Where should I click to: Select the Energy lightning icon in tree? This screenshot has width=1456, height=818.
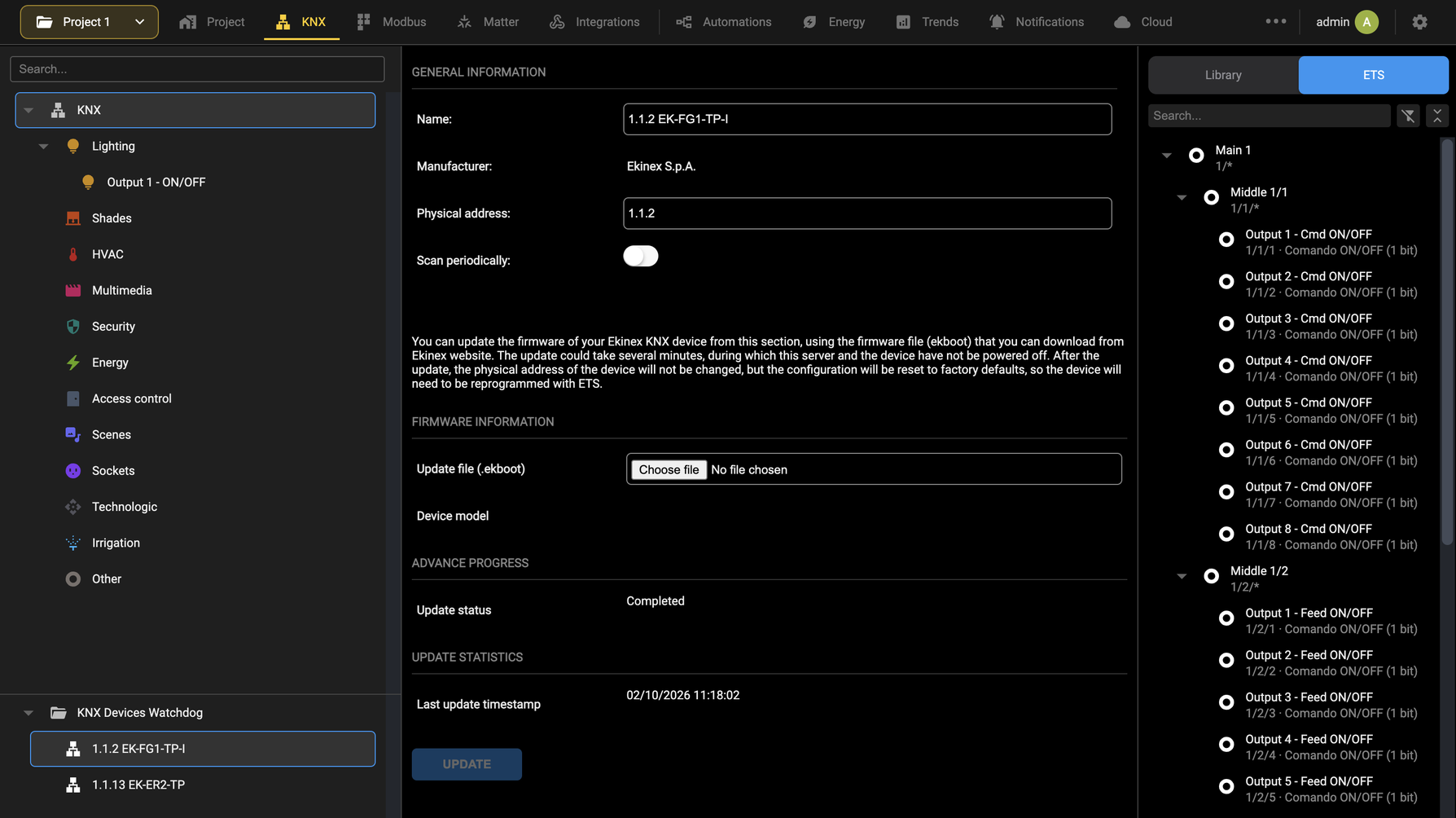point(73,363)
